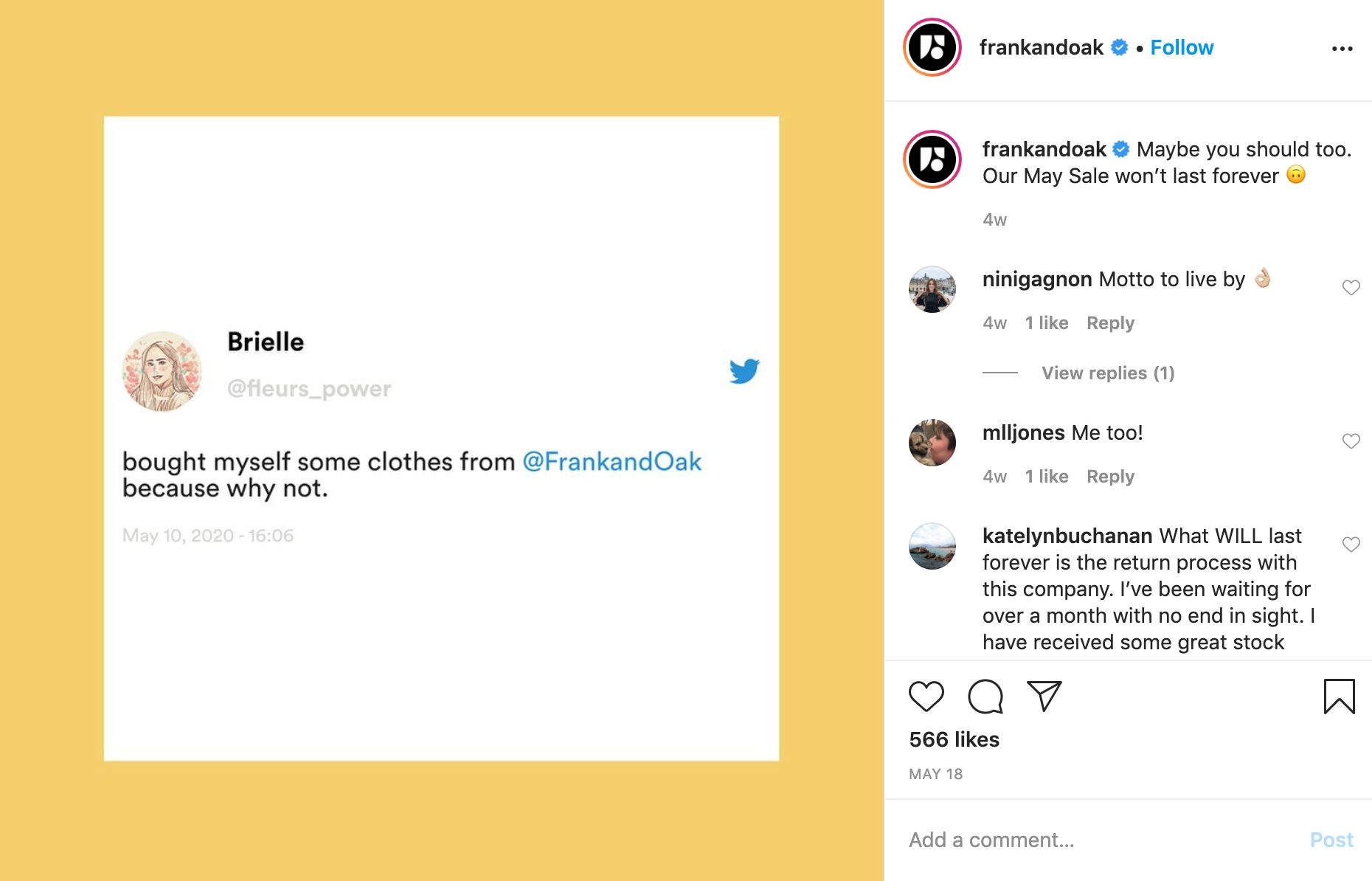1372x881 pixels.
Task: Open the three-dot more options menu
Action: pyautogui.click(x=1342, y=49)
